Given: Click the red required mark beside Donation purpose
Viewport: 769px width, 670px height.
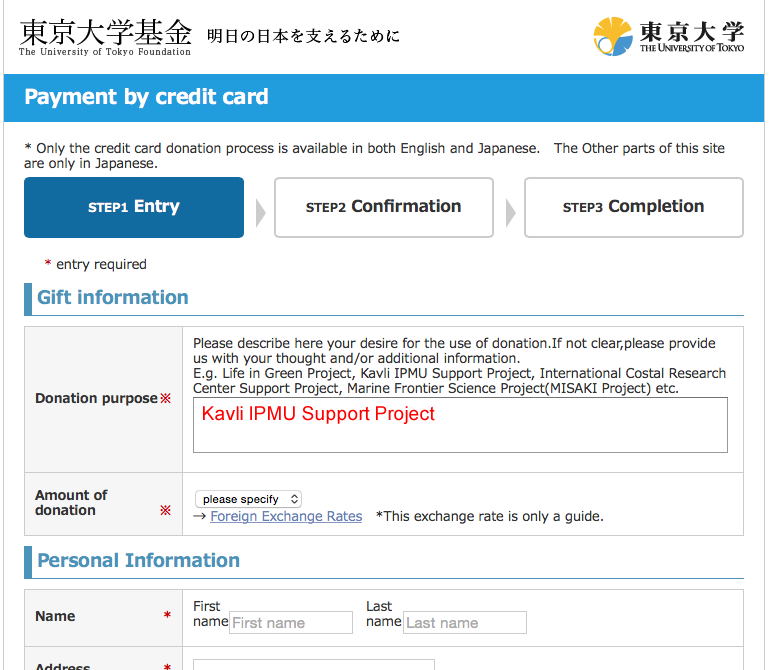Looking at the screenshot, I should click(x=166, y=399).
